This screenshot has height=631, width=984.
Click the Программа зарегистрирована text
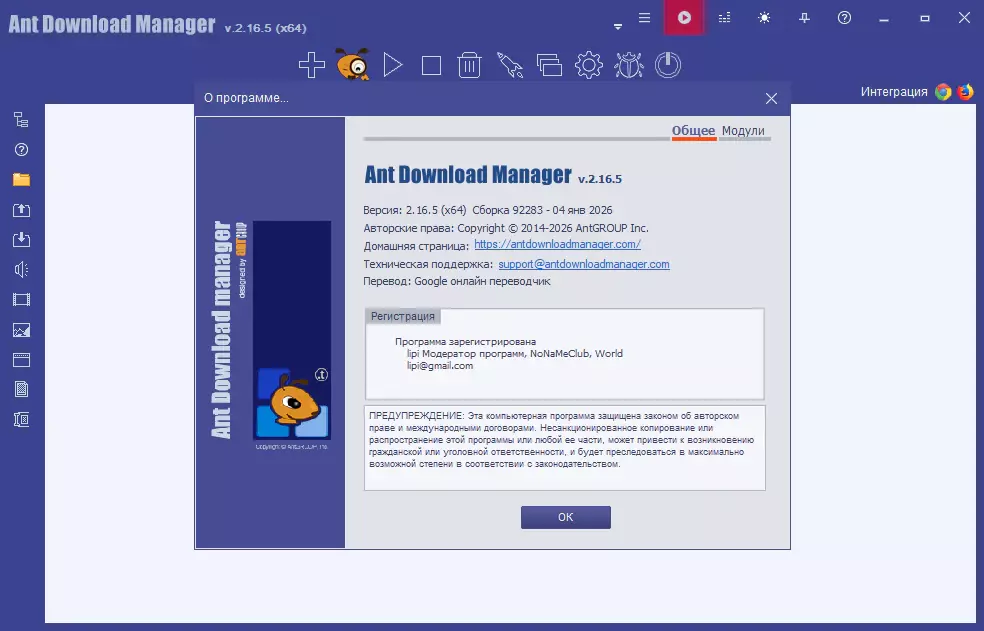(x=465, y=342)
